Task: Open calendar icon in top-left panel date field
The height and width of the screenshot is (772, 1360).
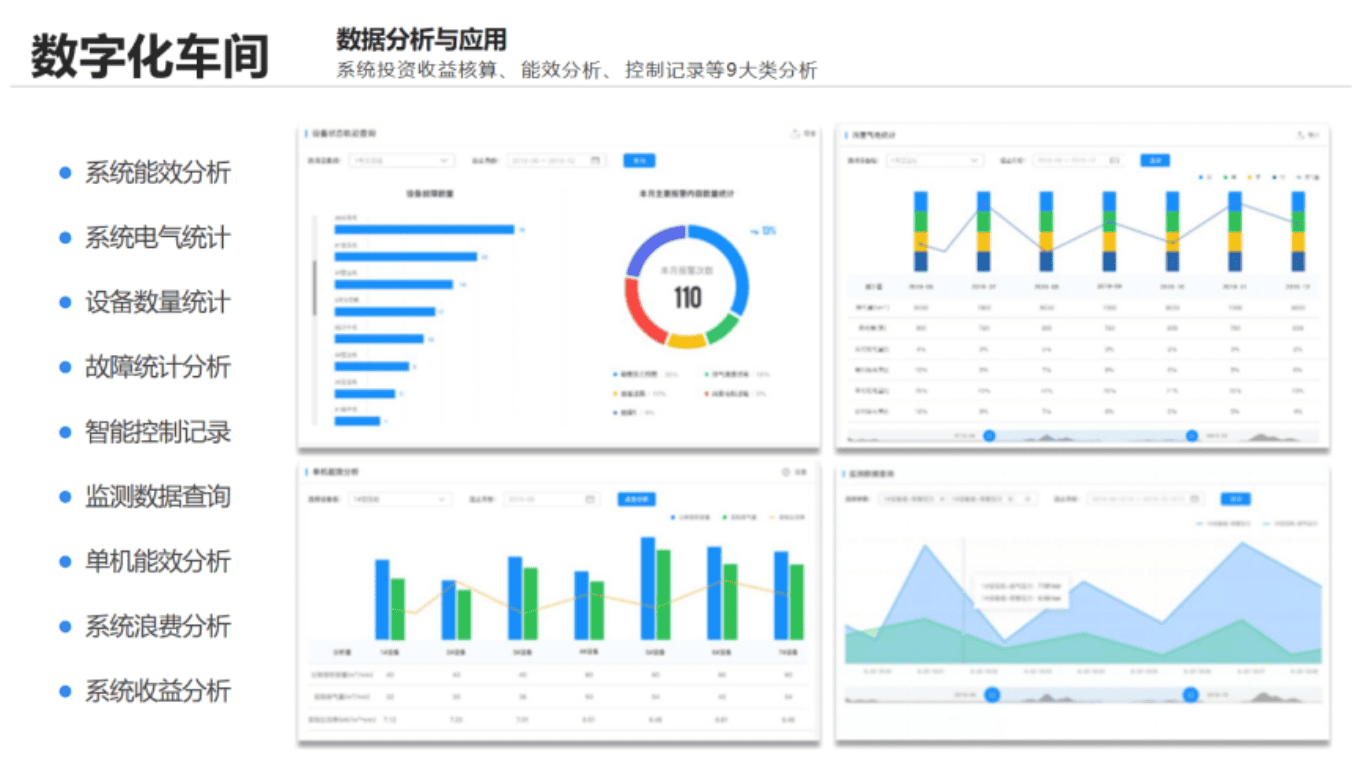Action: (x=595, y=160)
